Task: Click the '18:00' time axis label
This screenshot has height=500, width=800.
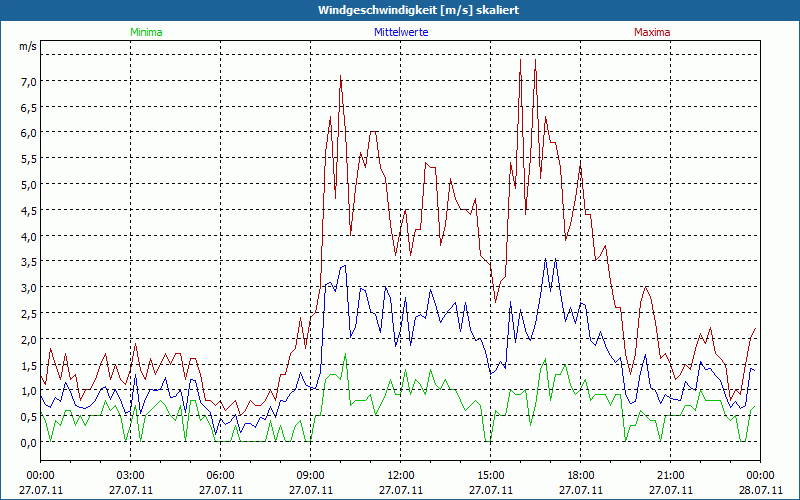Action: (x=581, y=476)
